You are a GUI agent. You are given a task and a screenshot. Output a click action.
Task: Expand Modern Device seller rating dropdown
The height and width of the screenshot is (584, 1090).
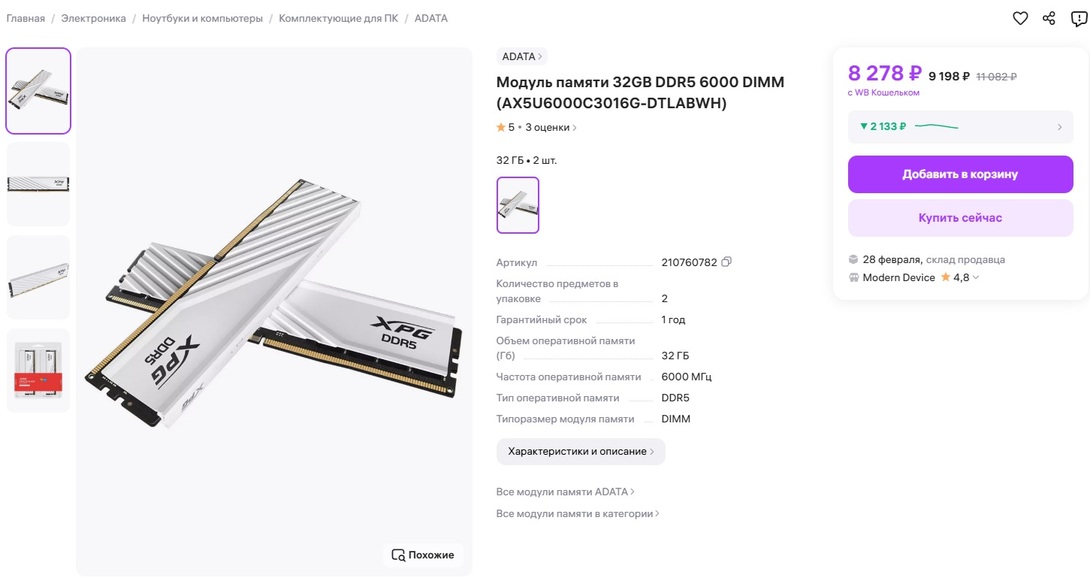[x=976, y=277]
